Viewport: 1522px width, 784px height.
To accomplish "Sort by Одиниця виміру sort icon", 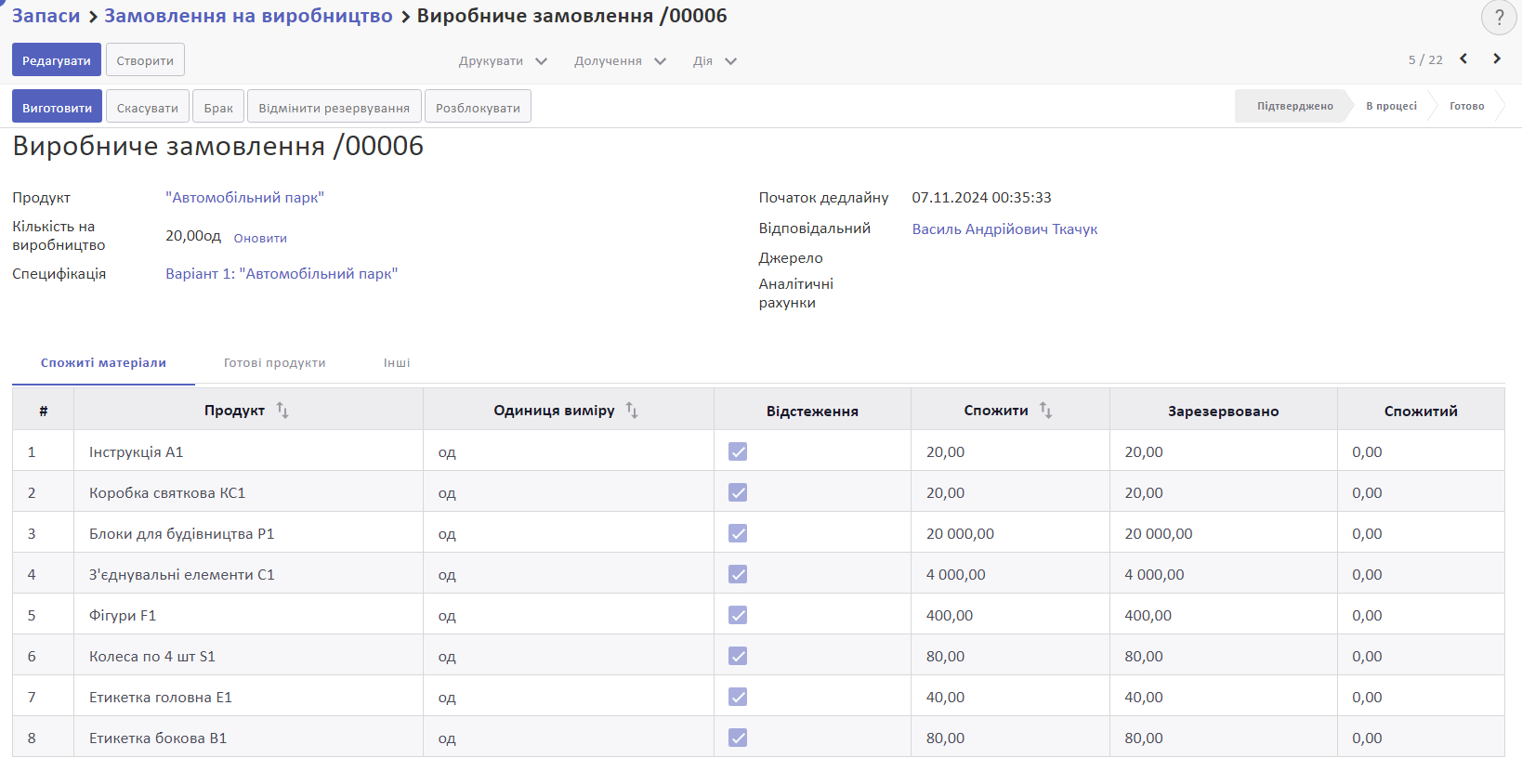I will coord(632,411).
